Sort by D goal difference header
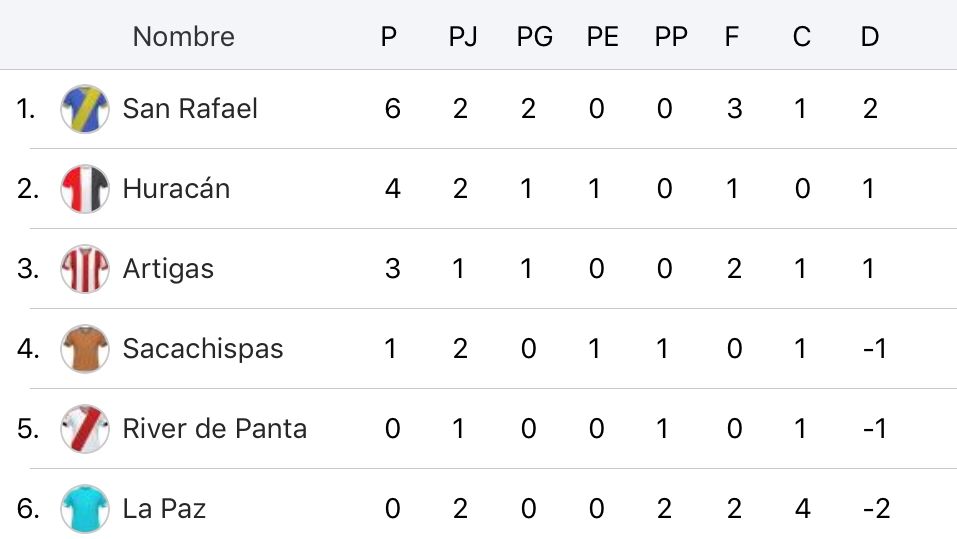This screenshot has width=957, height=539. [x=870, y=37]
